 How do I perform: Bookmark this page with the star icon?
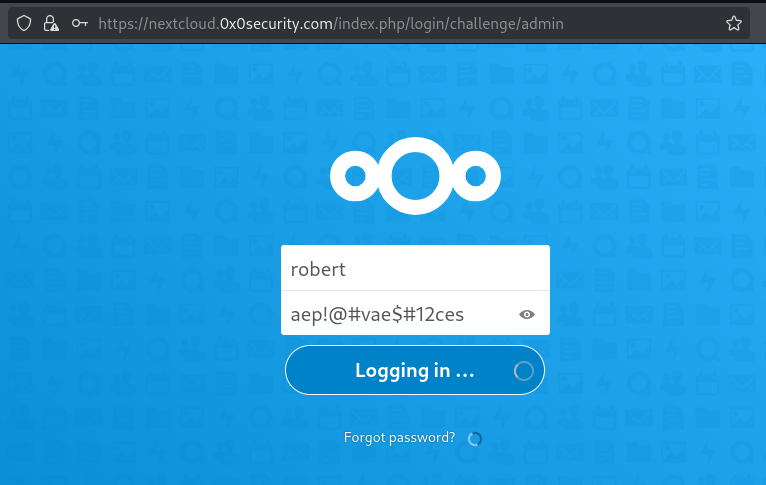point(734,23)
